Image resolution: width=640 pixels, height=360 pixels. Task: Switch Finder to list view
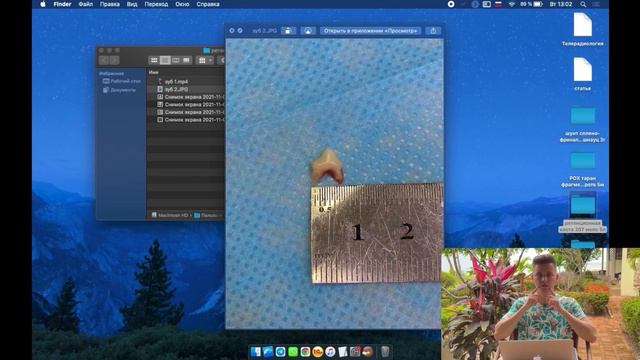(x=165, y=60)
